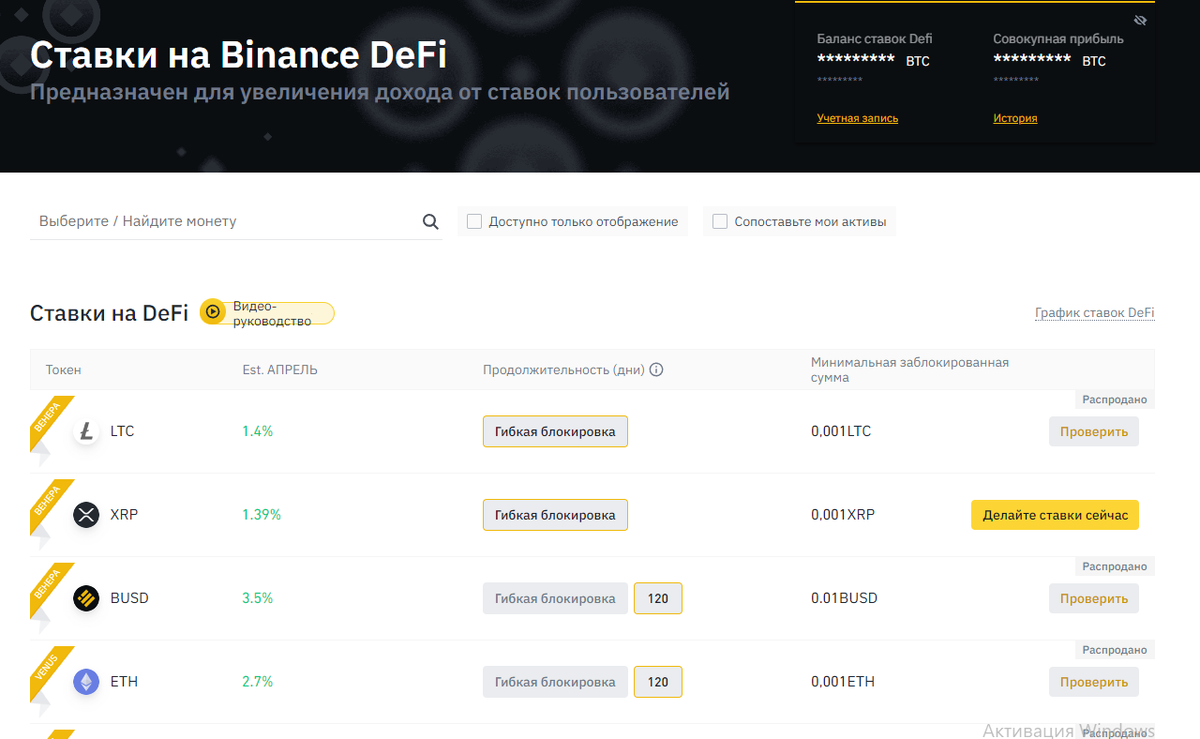Click ETH rate 2.7%

pos(258,682)
